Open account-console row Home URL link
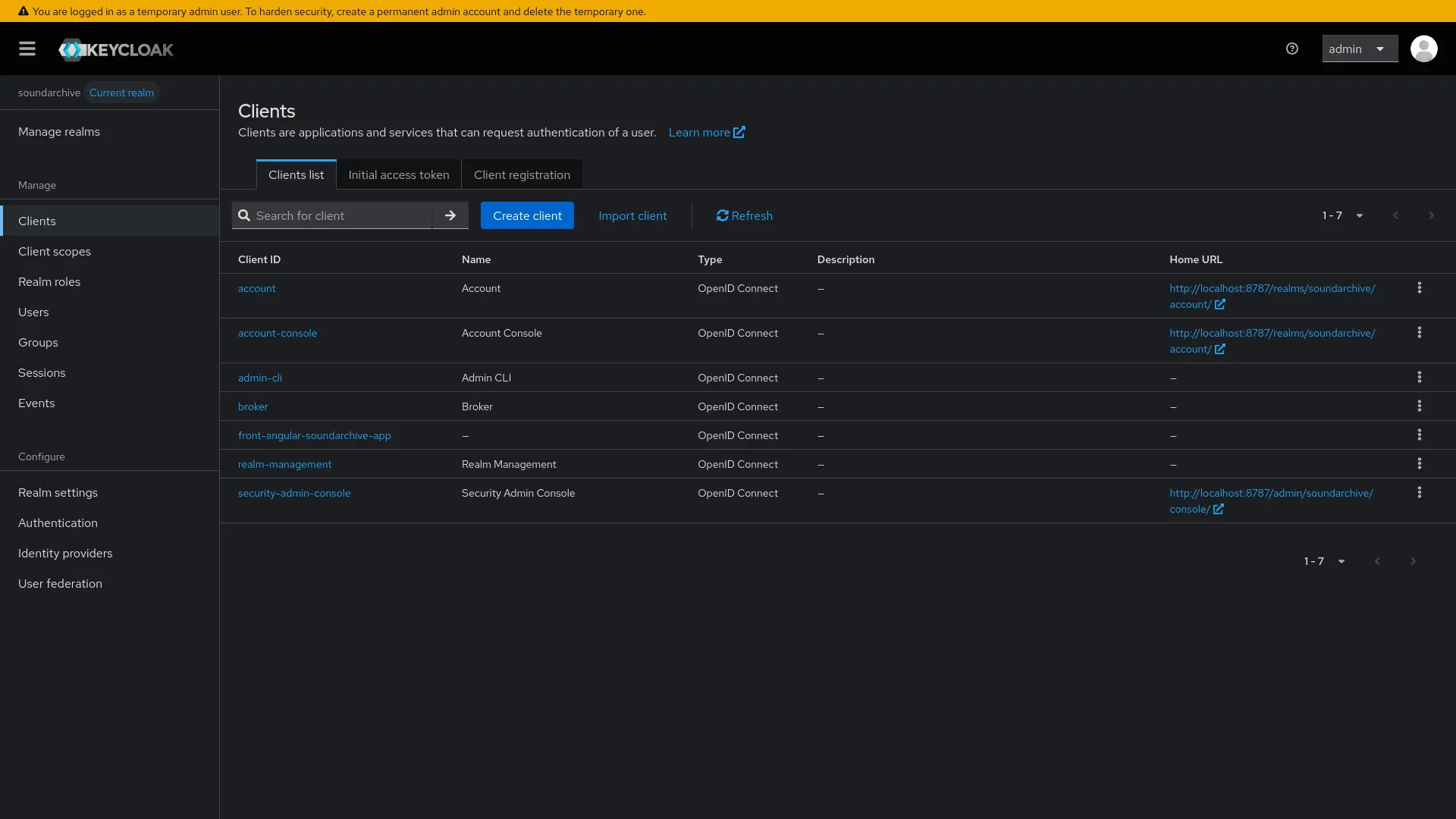1456x819 pixels. click(1272, 340)
